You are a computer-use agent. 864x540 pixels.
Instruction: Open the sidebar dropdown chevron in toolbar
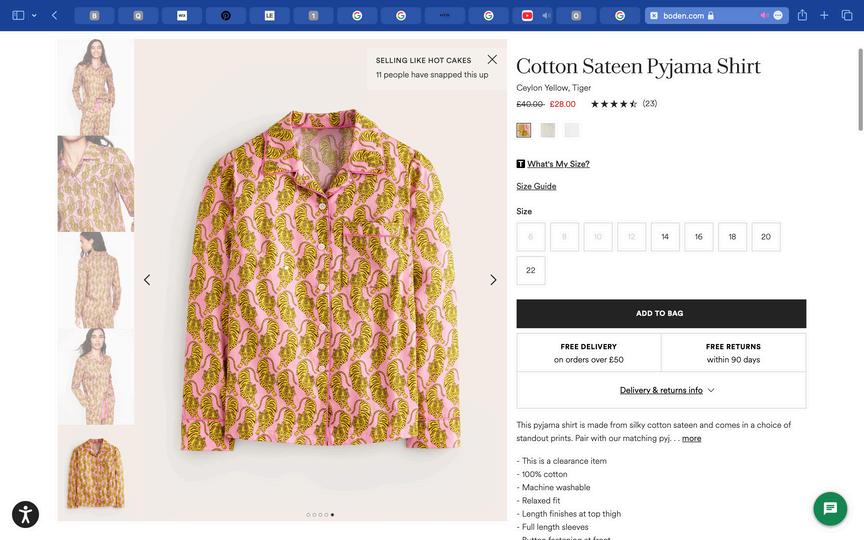tap(34, 15)
